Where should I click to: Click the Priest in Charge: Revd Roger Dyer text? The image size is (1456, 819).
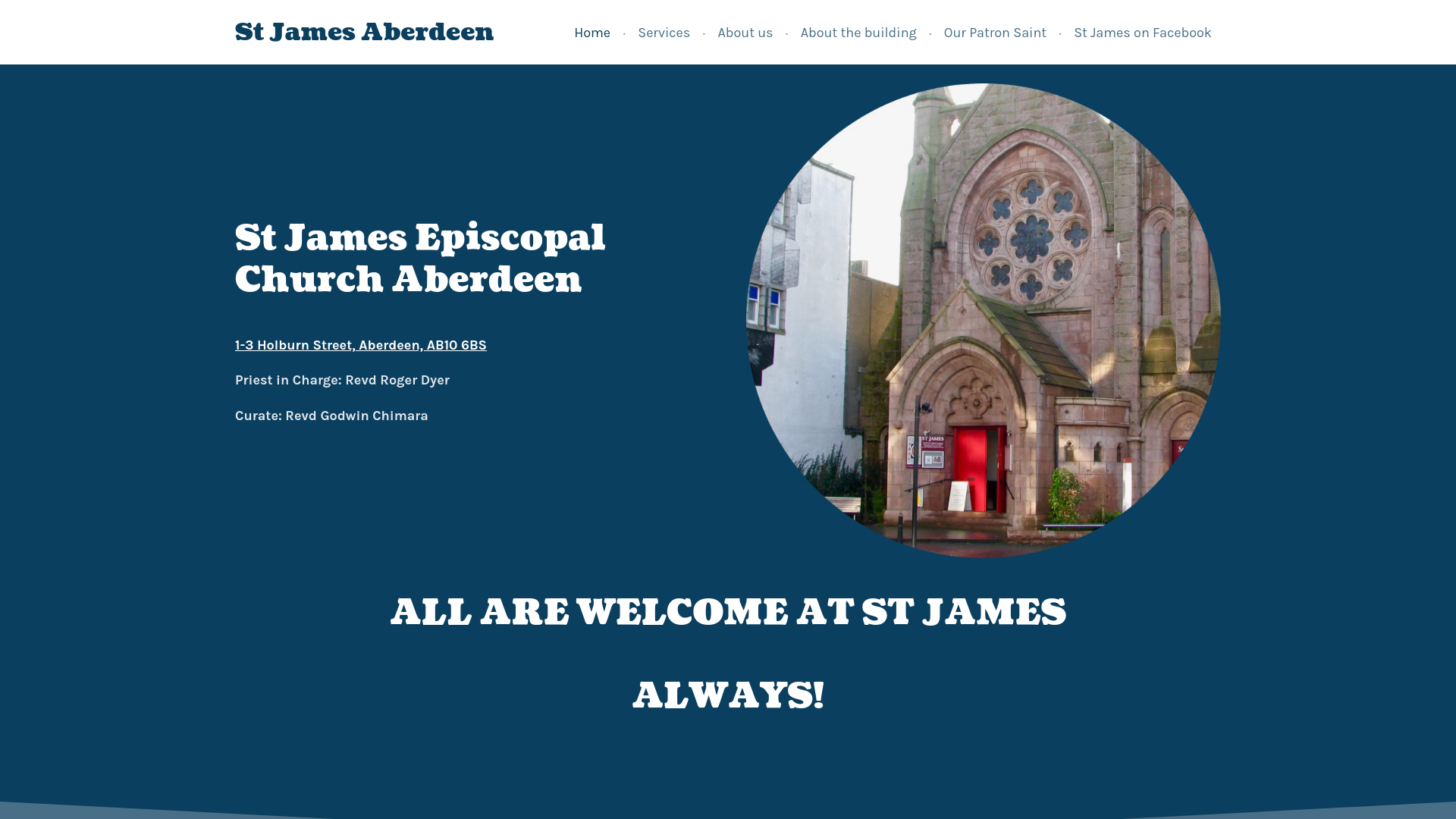[x=342, y=380]
